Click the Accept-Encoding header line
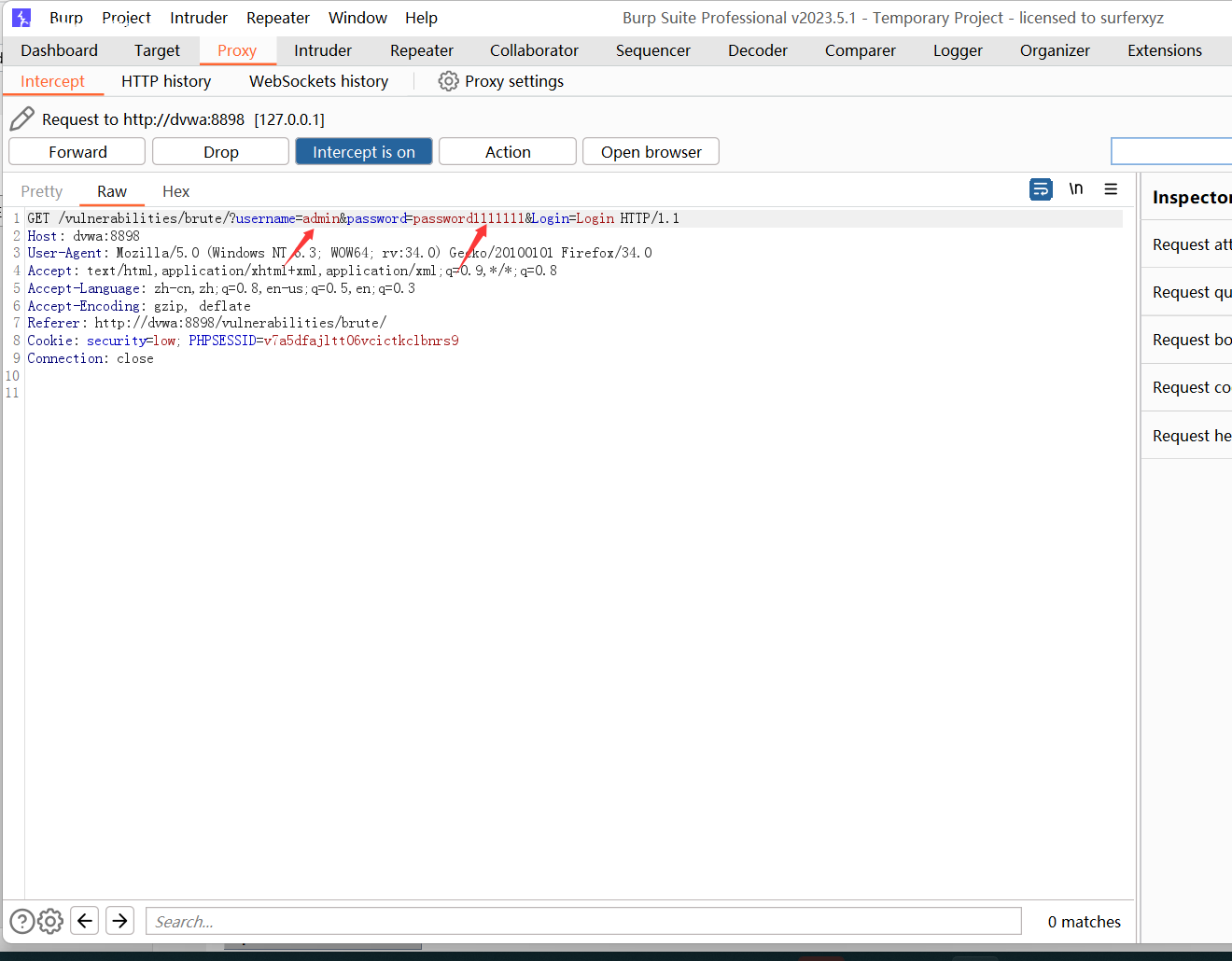Image resolution: width=1232 pixels, height=961 pixels. [139, 306]
